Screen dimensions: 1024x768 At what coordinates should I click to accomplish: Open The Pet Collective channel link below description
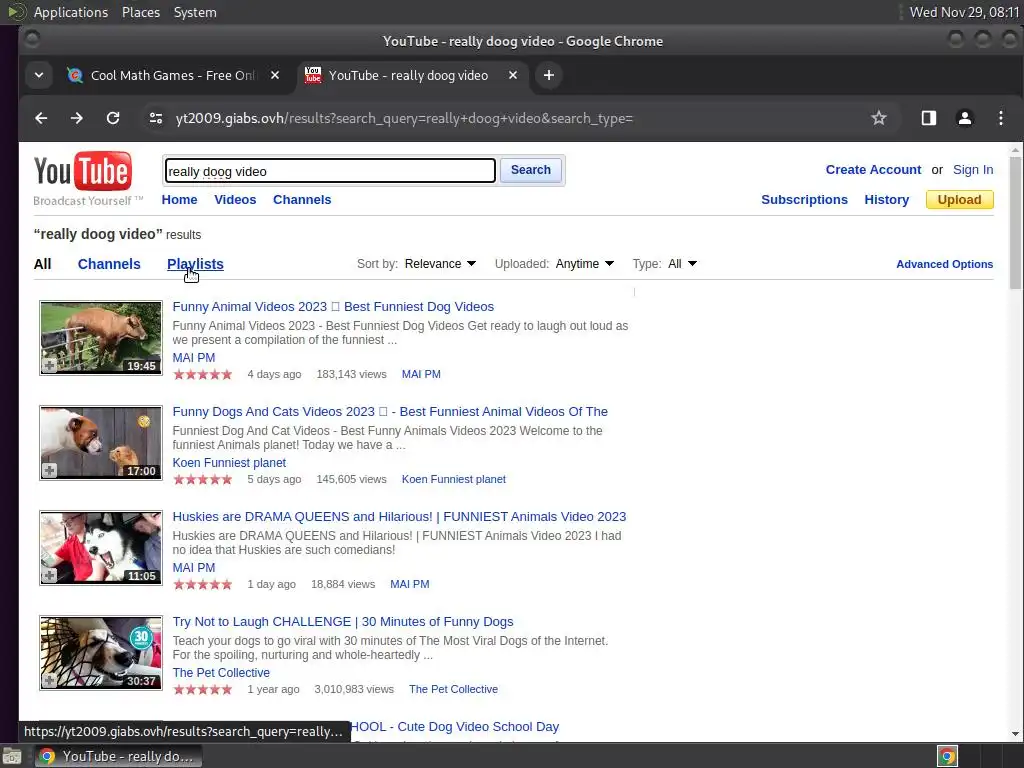[x=221, y=673]
